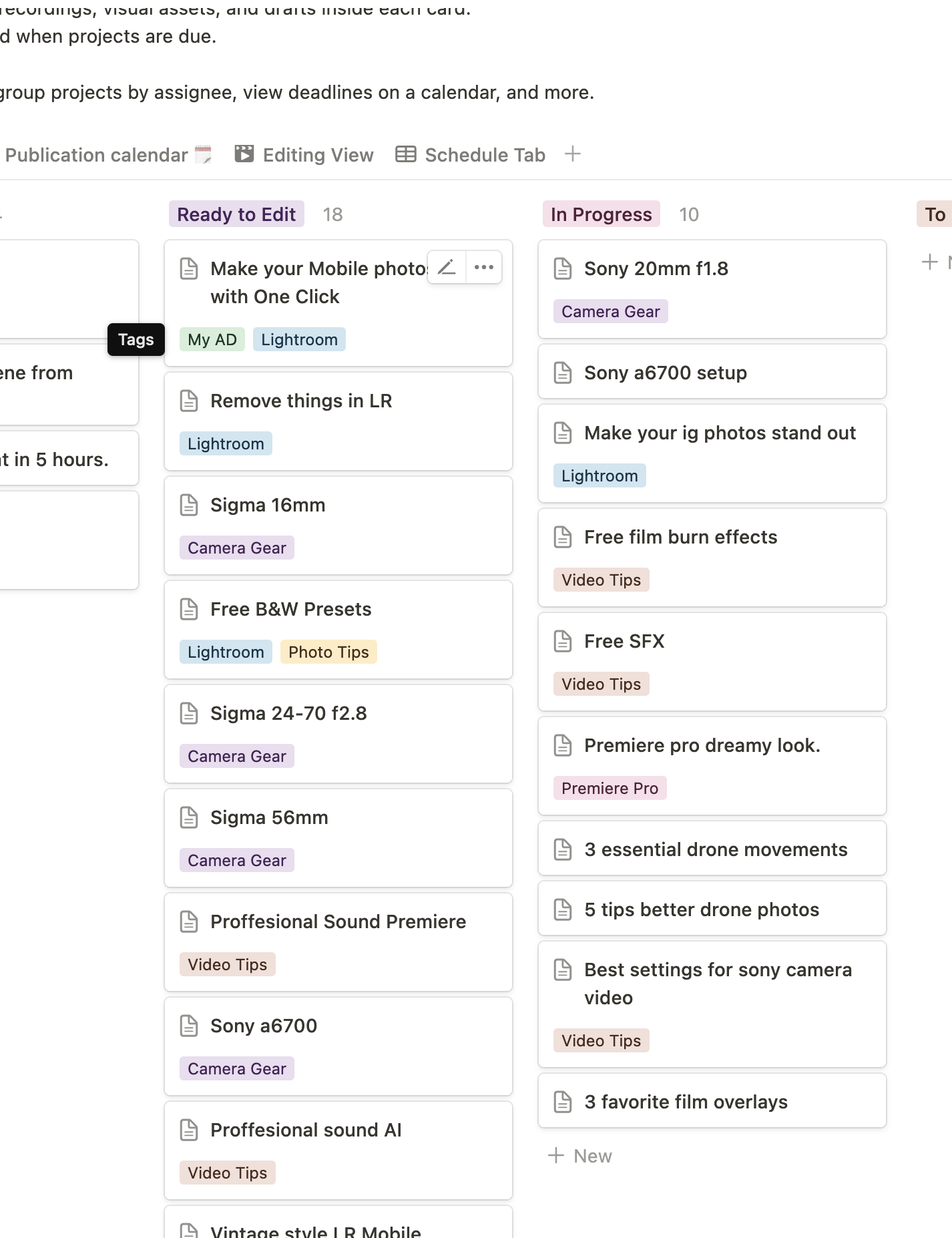The height and width of the screenshot is (1238, 952).
Task: Add a new view with plus icon
Action: [x=572, y=154]
